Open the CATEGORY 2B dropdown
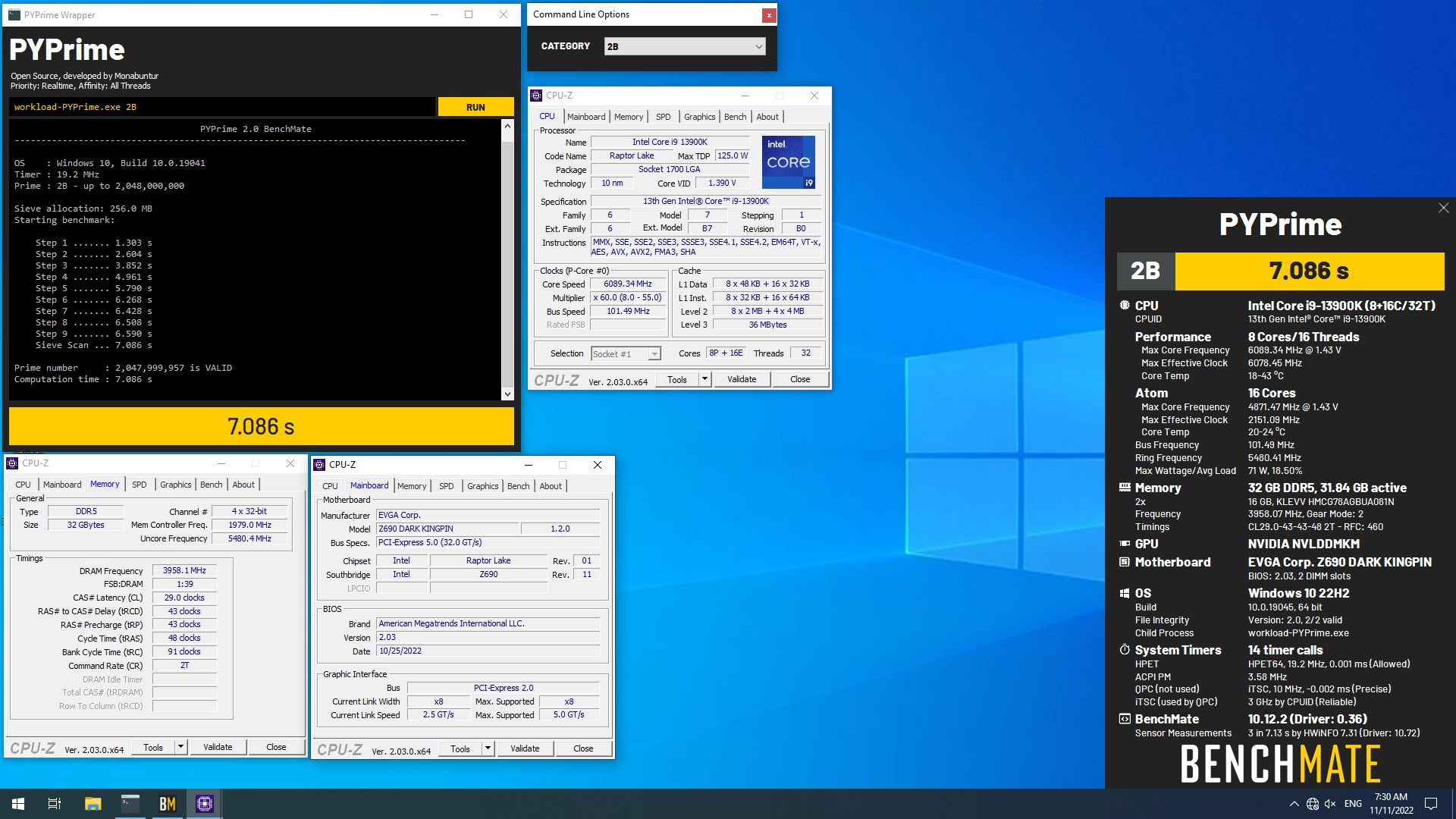Image resolution: width=1456 pixels, height=819 pixels. coord(685,46)
